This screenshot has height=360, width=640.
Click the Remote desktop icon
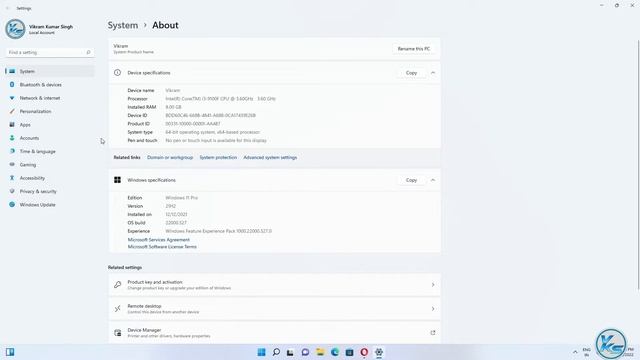point(118,309)
